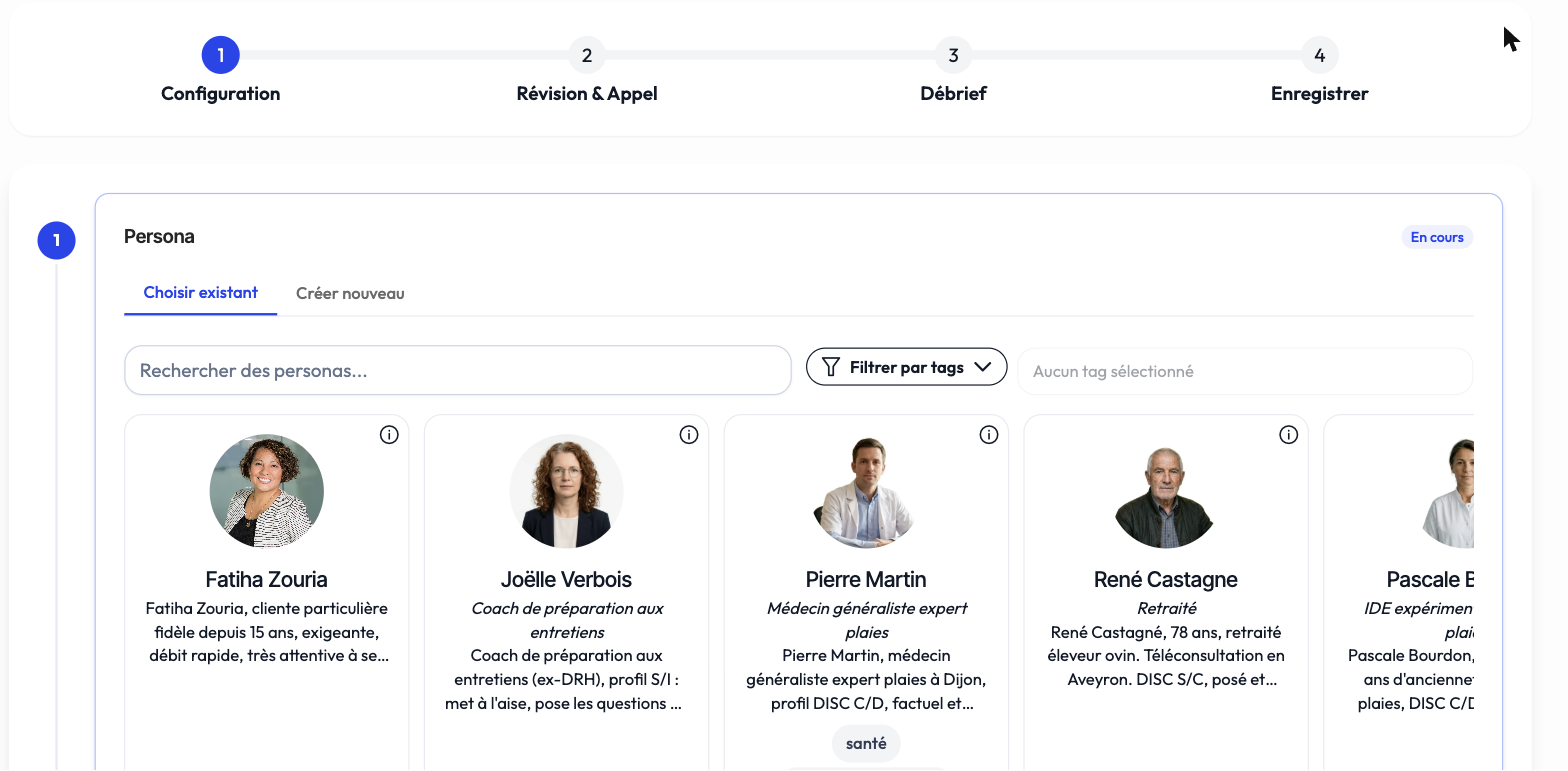Viewport: 1568px width, 771px height.
Task: Click step 1 Configuration circle
Action: 220,55
